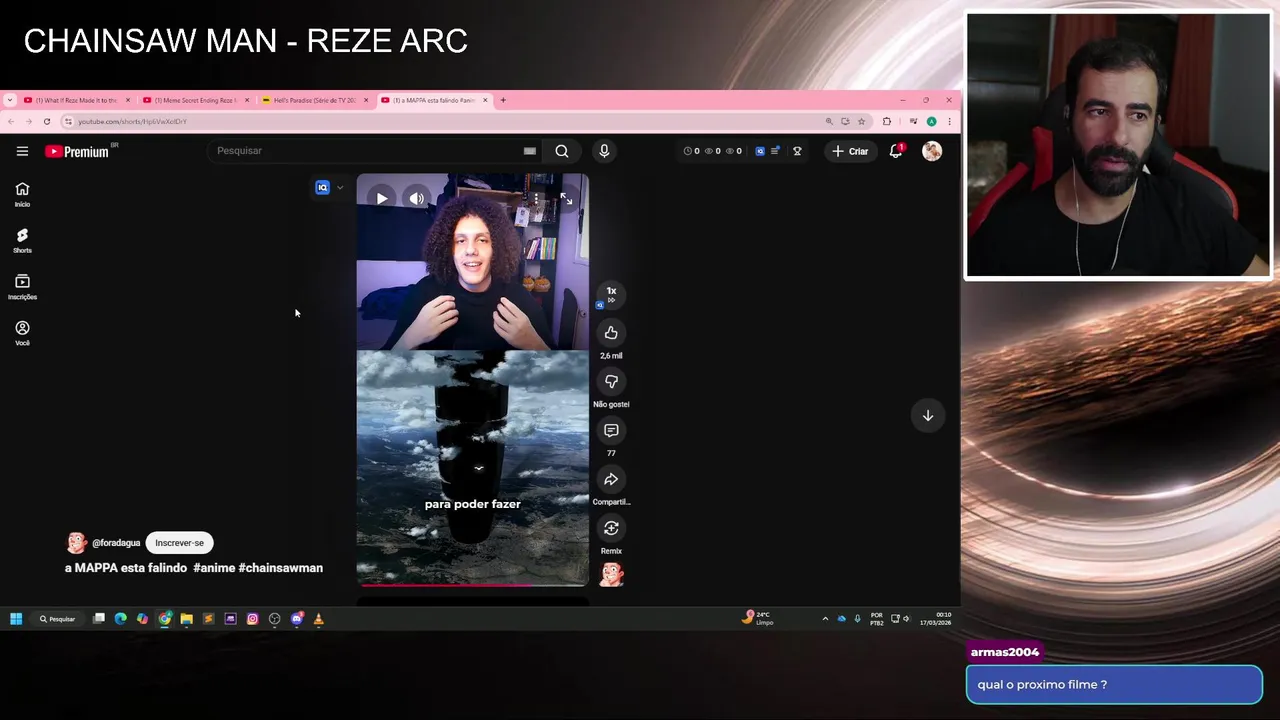The width and height of the screenshot is (1280, 720).
Task: Click the Não gostei dislike button
Action: point(611,382)
